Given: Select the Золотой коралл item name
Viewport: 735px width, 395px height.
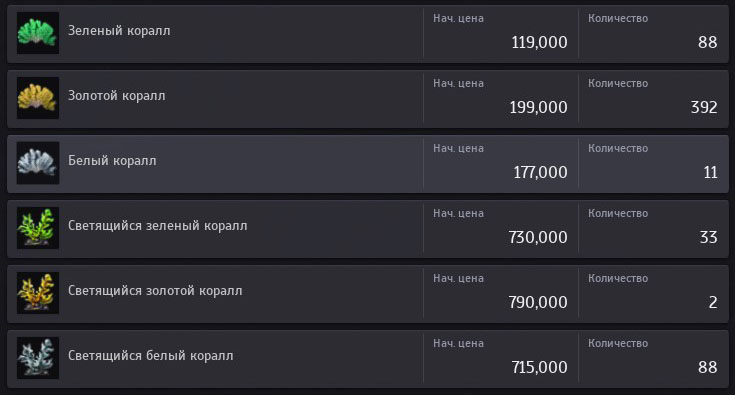Looking at the screenshot, I should (117, 96).
